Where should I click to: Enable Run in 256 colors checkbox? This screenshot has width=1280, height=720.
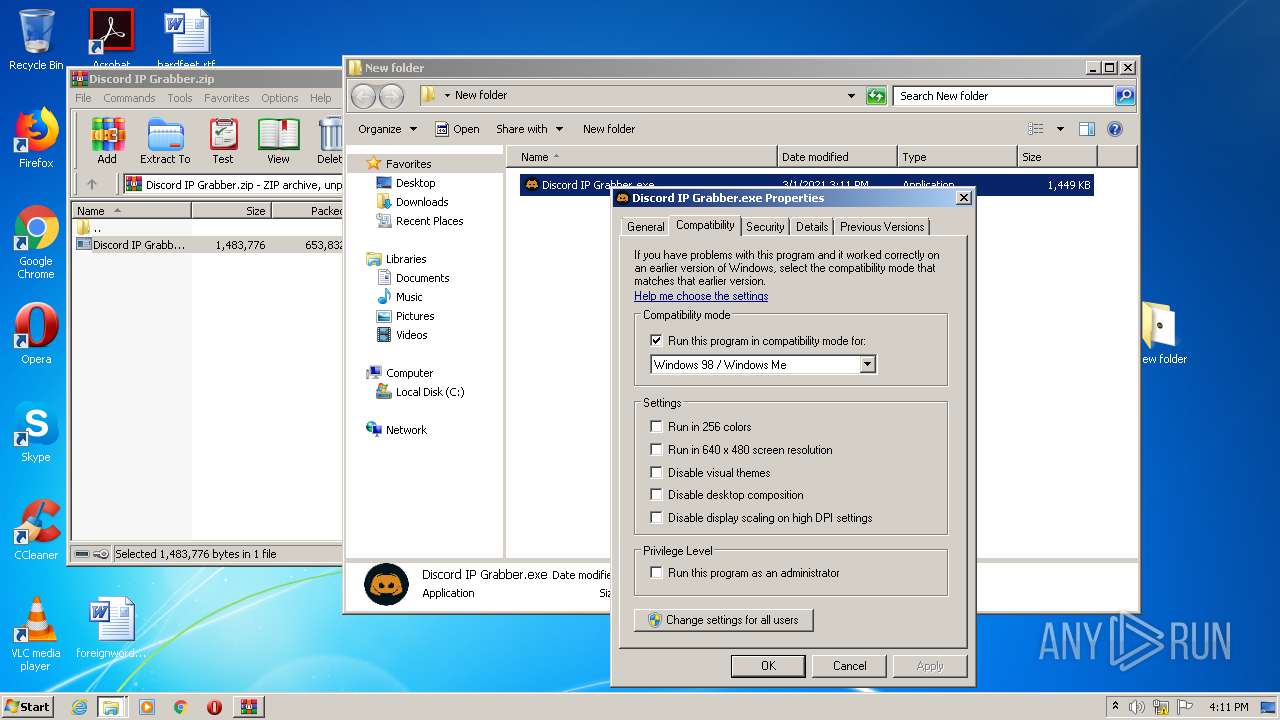click(656, 427)
